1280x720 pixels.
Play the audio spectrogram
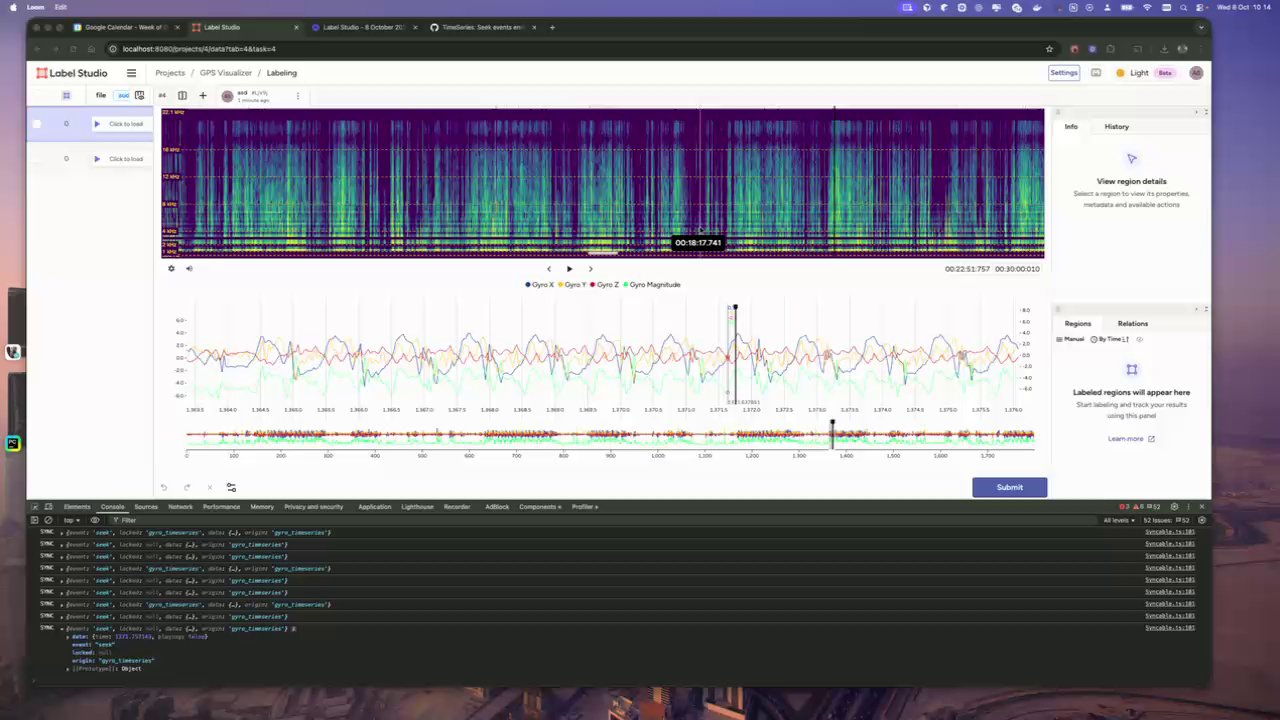tap(569, 268)
